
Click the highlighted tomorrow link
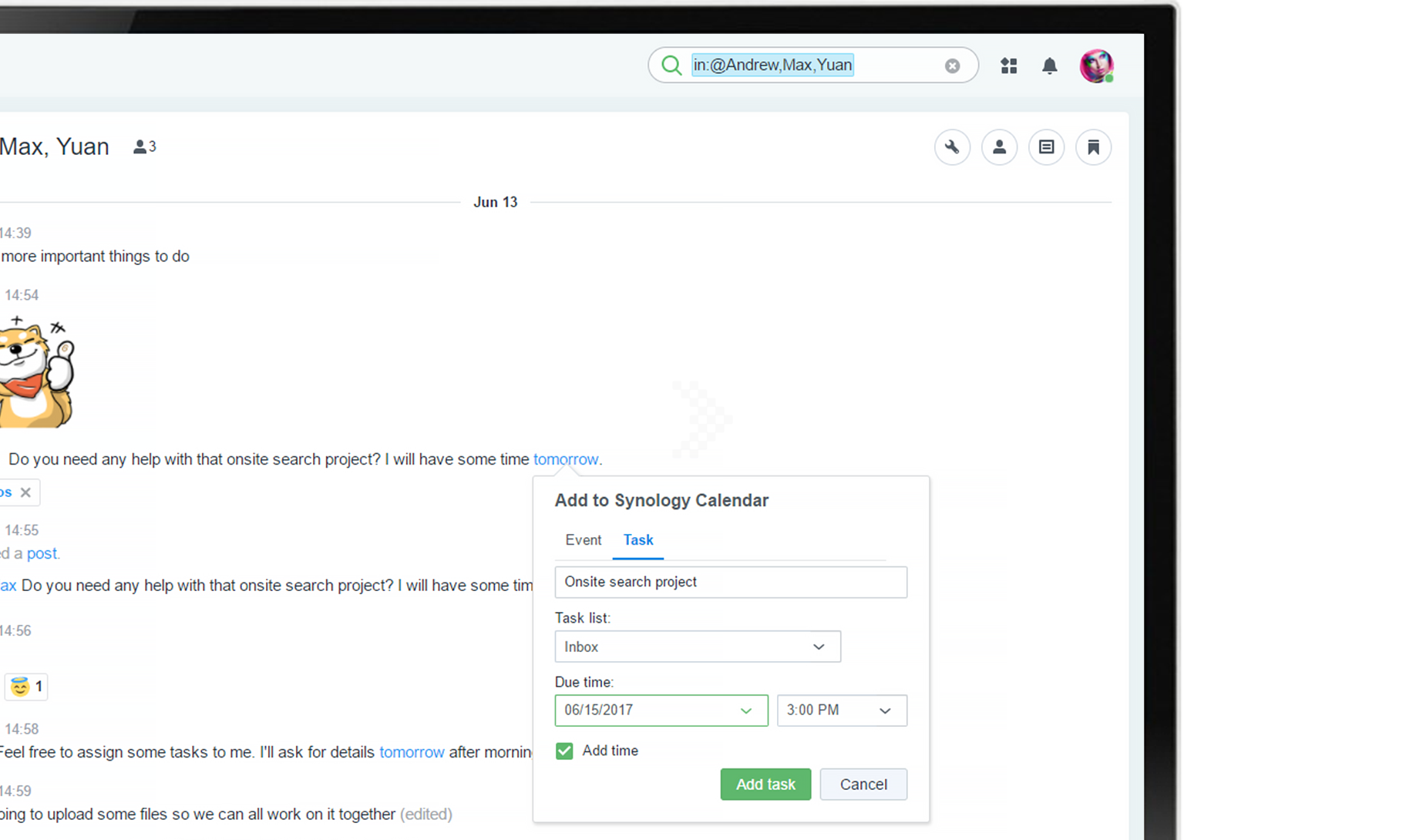point(566,459)
